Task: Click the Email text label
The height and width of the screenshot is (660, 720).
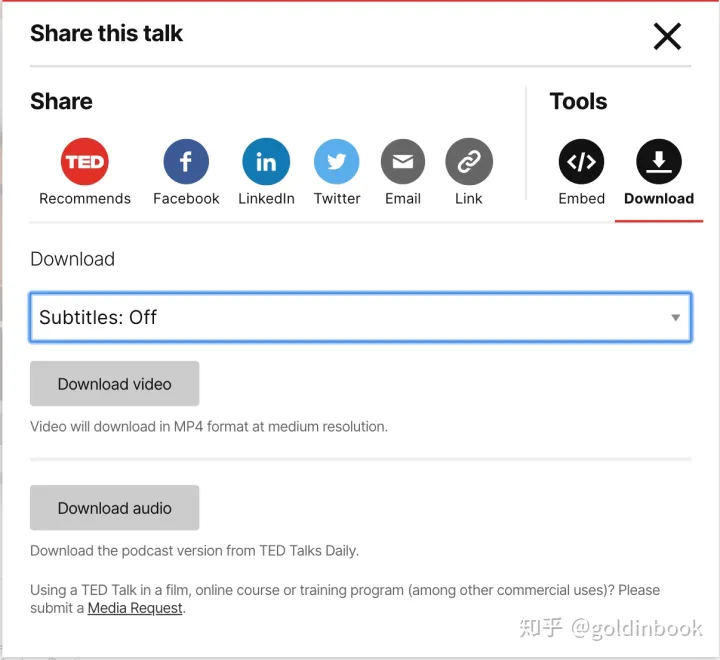Action: click(403, 198)
